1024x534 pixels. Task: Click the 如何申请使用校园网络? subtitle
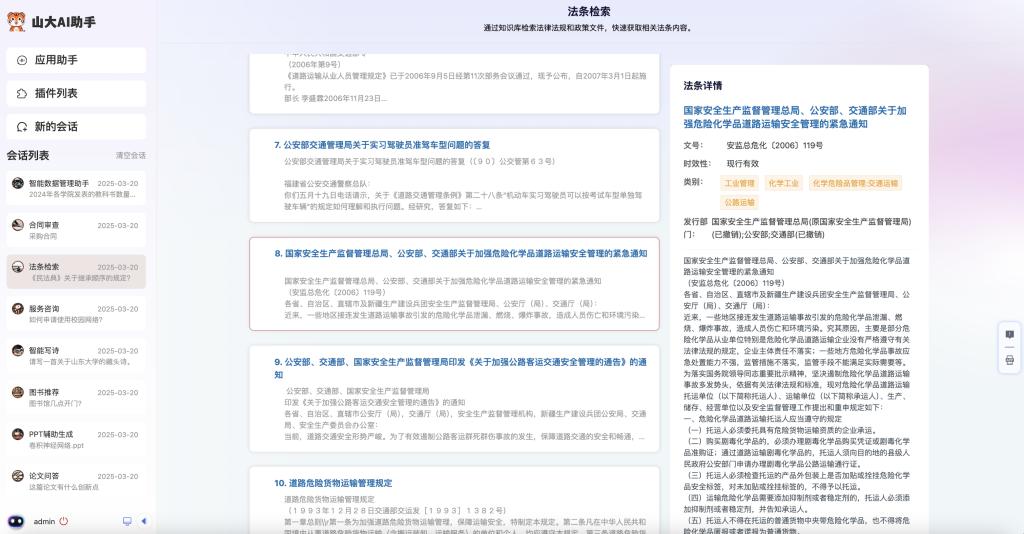point(65,320)
